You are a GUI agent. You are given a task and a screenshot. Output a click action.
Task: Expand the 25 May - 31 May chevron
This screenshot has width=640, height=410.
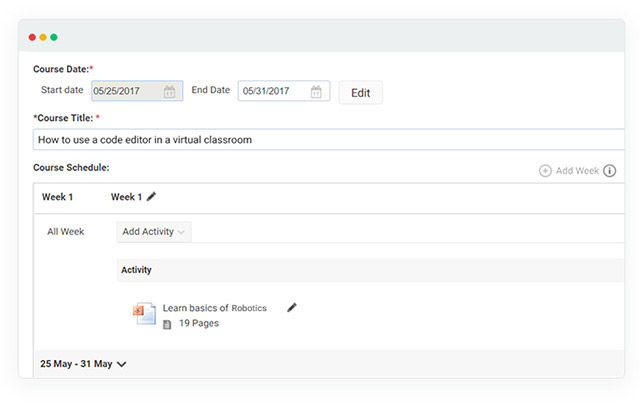pos(122,364)
